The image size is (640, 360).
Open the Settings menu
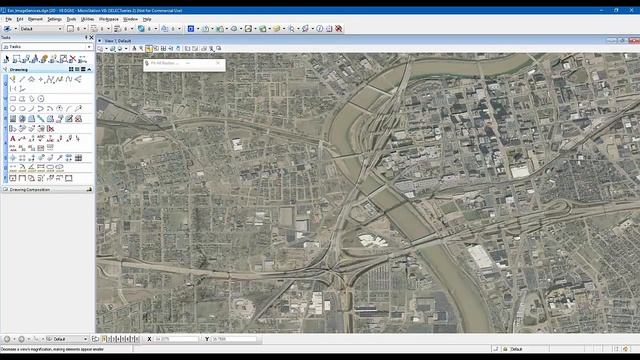click(x=54, y=19)
